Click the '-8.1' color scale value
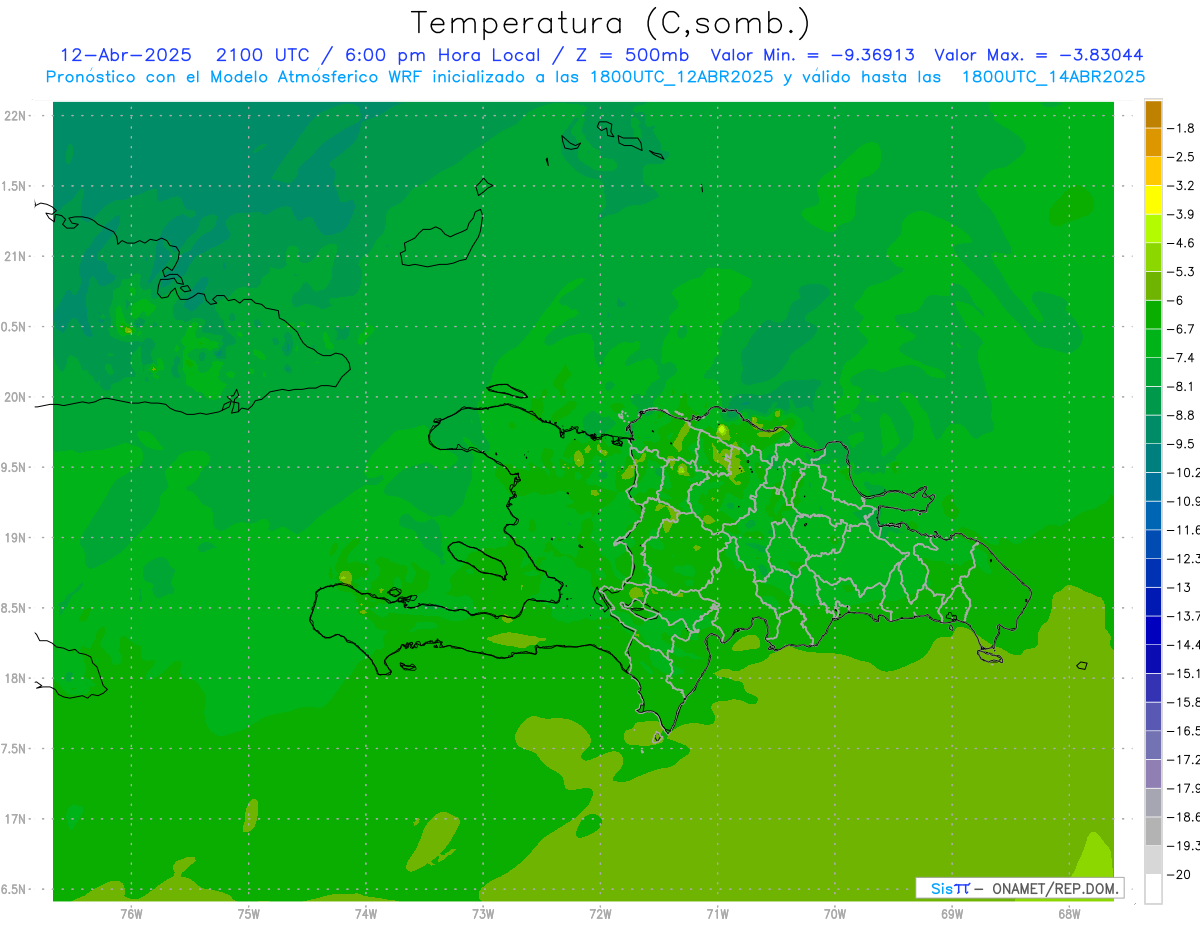Viewport: 1200px width, 927px height. [x=1181, y=386]
